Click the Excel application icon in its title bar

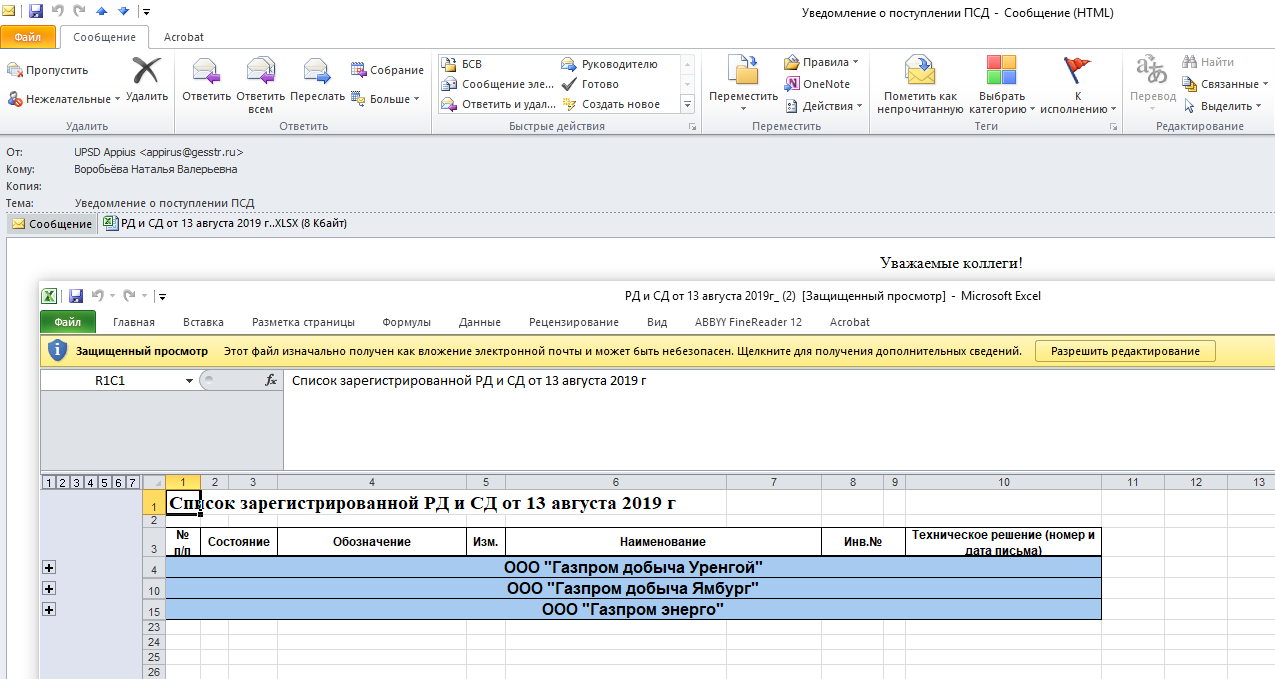48,295
